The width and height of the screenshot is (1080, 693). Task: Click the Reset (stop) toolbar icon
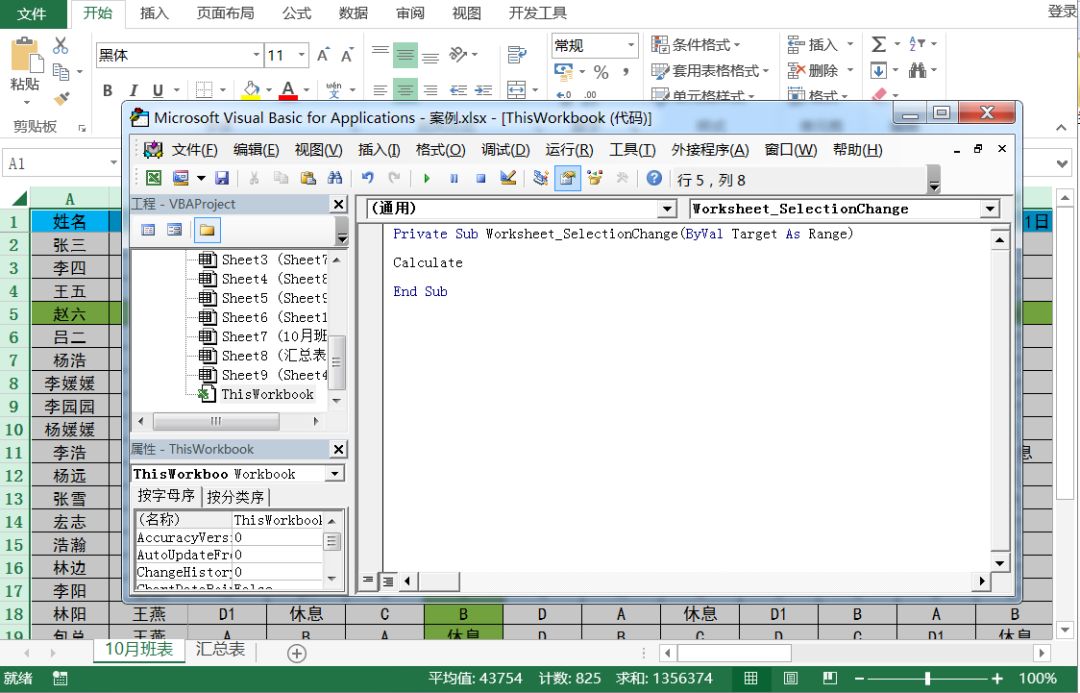coord(481,178)
